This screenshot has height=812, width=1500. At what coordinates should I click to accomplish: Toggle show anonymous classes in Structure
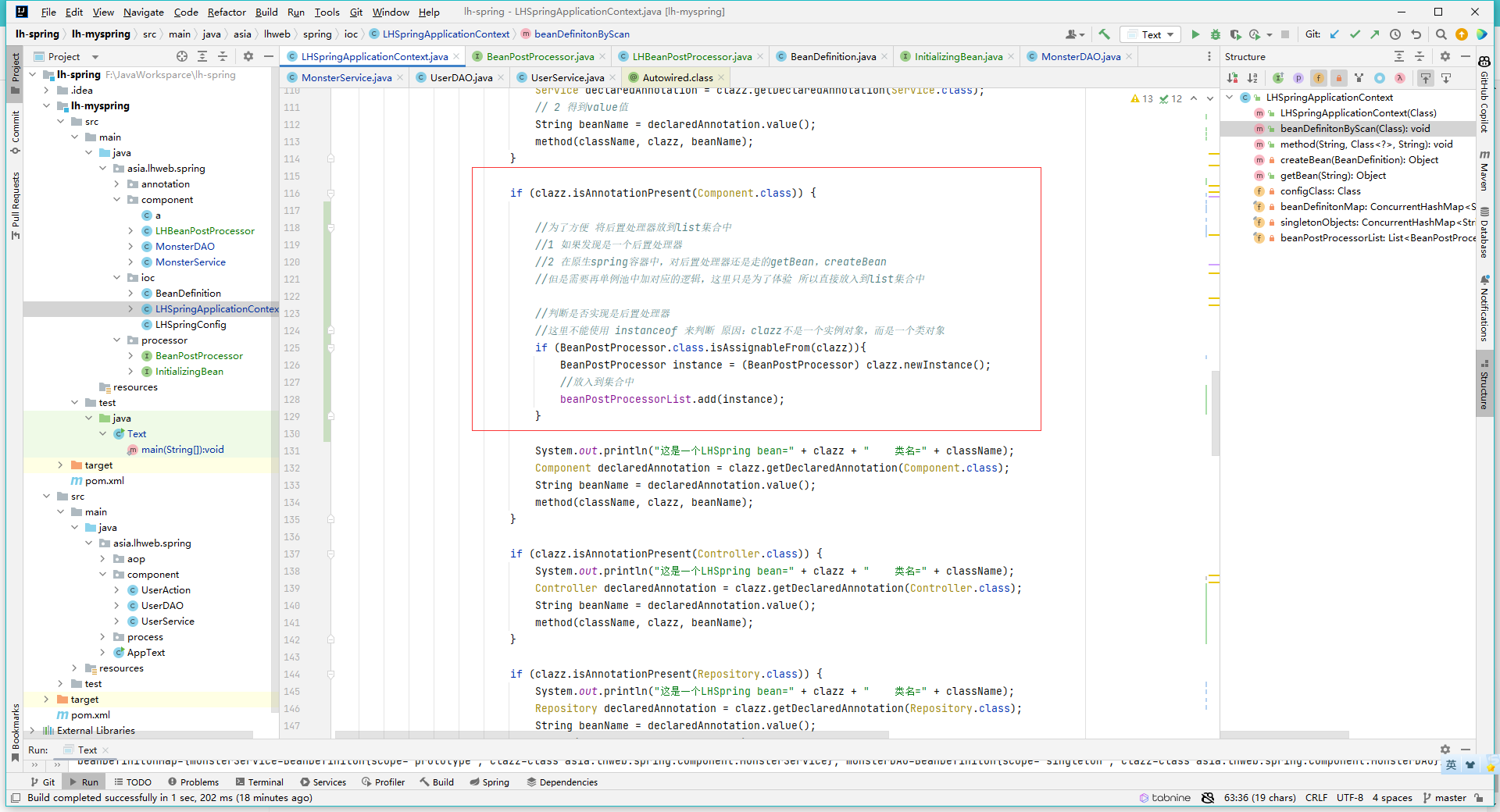point(1380,78)
